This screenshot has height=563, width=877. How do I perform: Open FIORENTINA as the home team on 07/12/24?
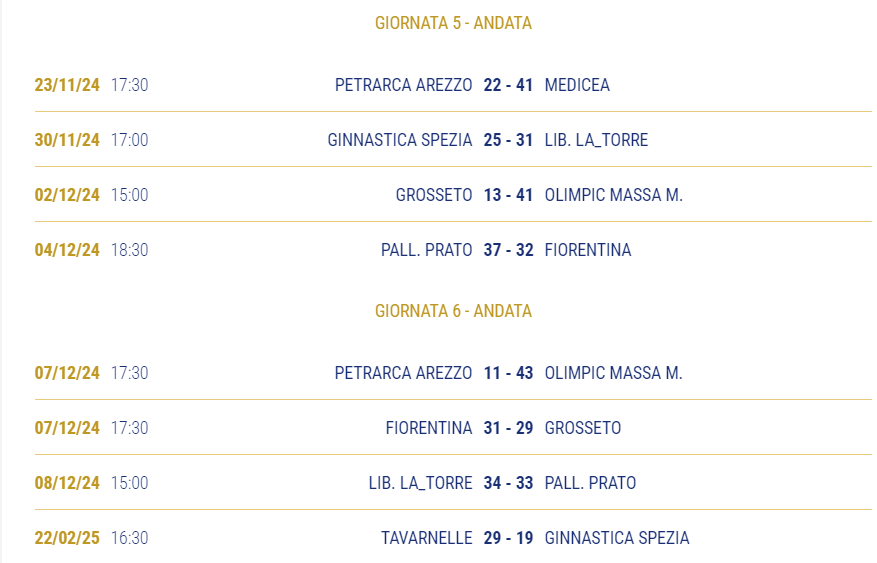429,428
